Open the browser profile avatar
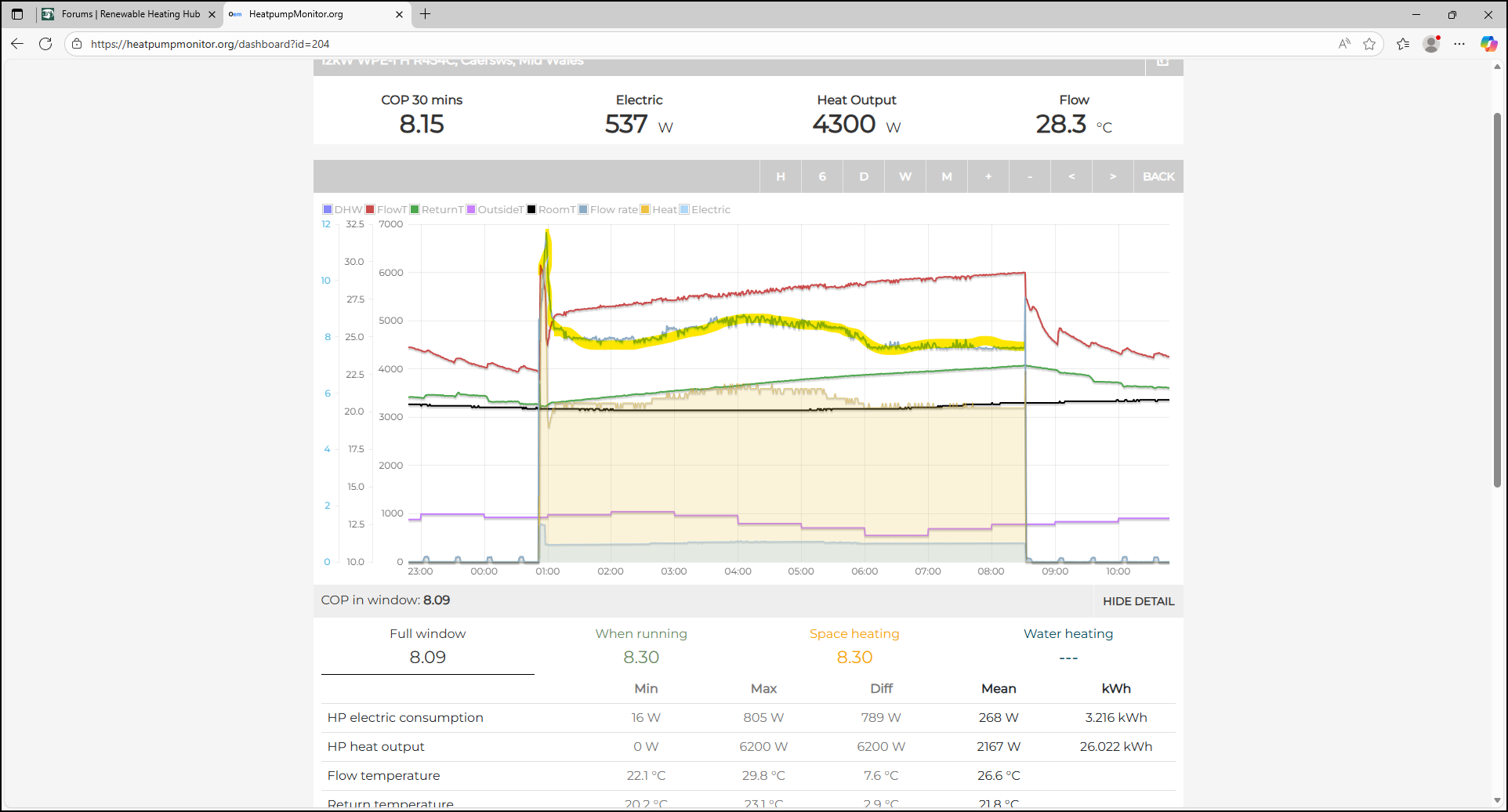This screenshot has width=1508, height=812. click(x=1431, y=44)
